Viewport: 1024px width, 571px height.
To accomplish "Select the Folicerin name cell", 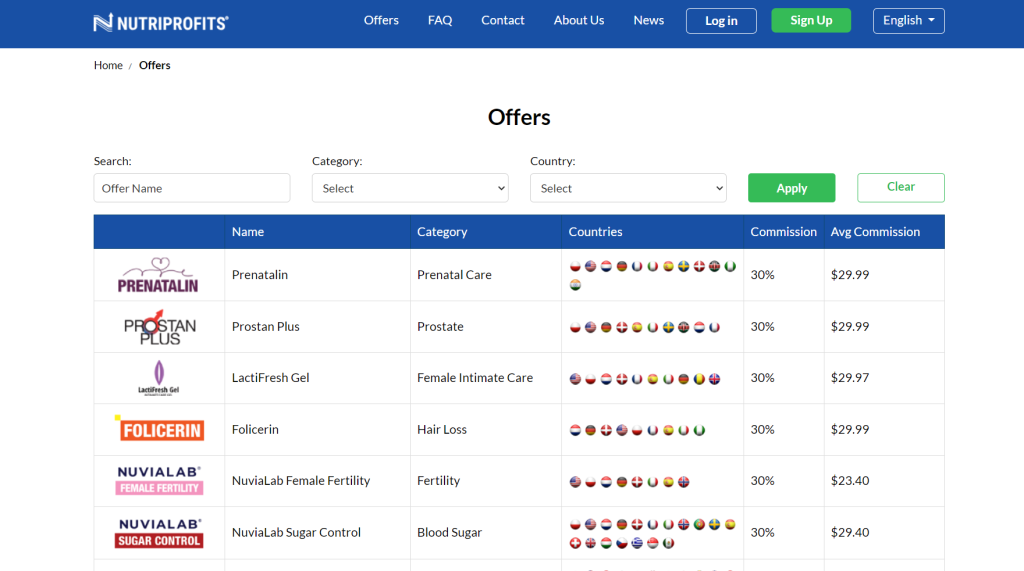I will click(317, 429).
